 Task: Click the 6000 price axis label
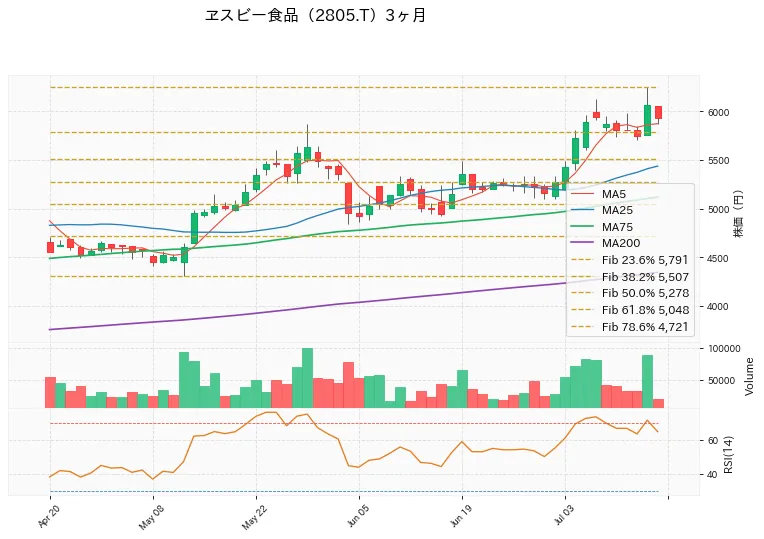[x=718, y=112]
